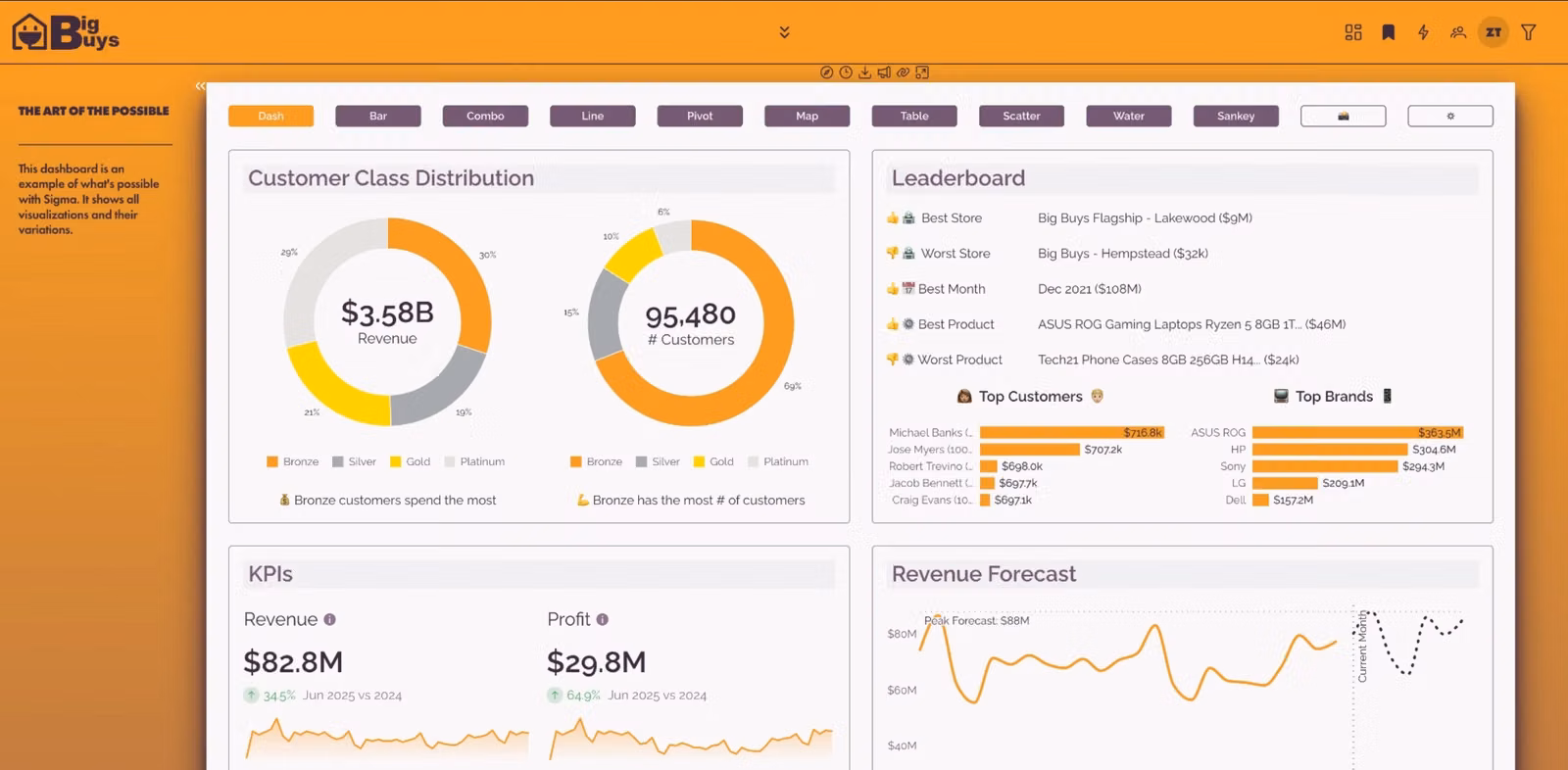Open the people sharing icon

tap(1458, 32)
